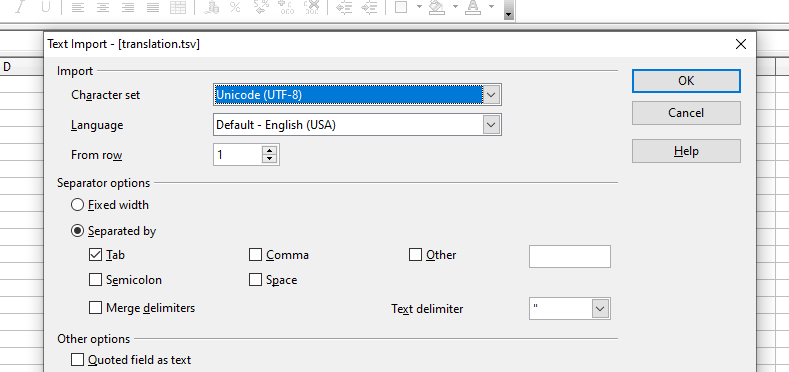Select the Fixed width radio button
This screenshot has height=372, width=789.
77,205
